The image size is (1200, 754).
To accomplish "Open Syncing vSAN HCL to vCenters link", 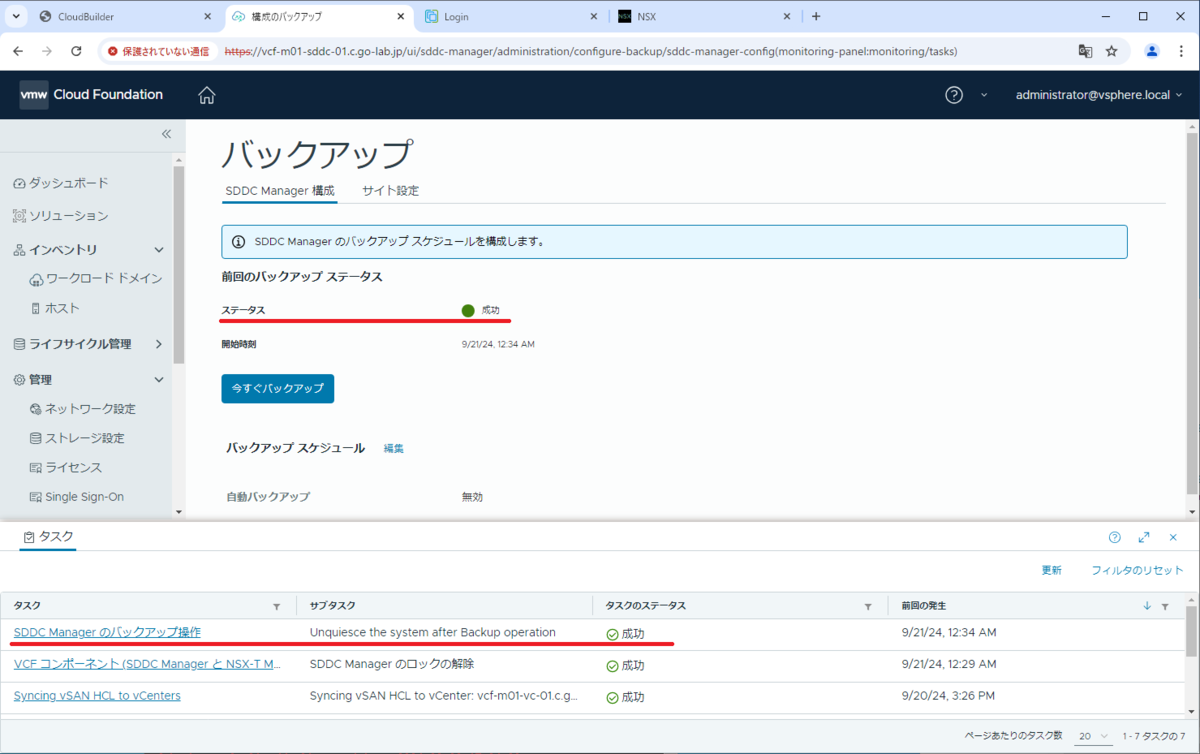I will (97, 696).
